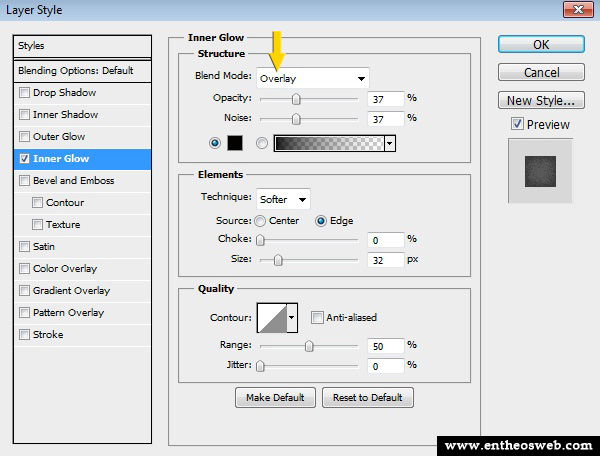Enable the Drop Shadow checkbox
The width and height of the screenshot is (600, 456).
(x=24, y=93)
